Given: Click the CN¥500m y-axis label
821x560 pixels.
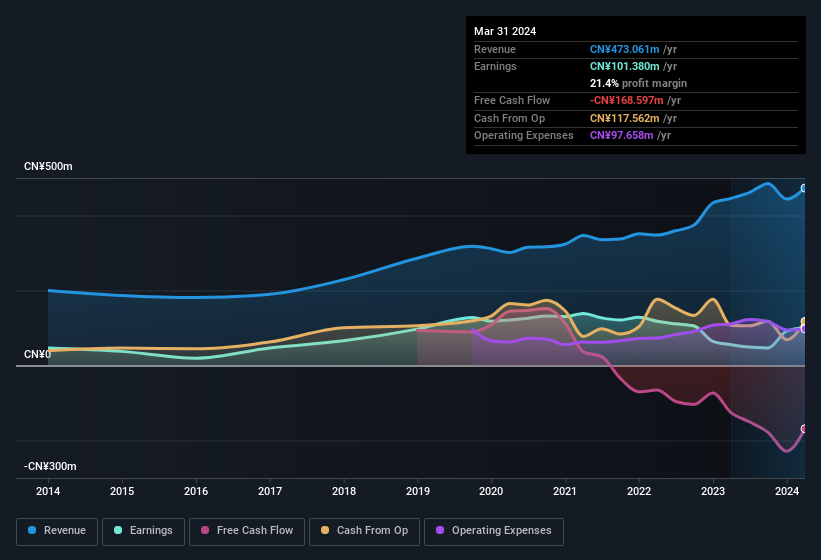Looking at the screenshot, I should point(48,166).
